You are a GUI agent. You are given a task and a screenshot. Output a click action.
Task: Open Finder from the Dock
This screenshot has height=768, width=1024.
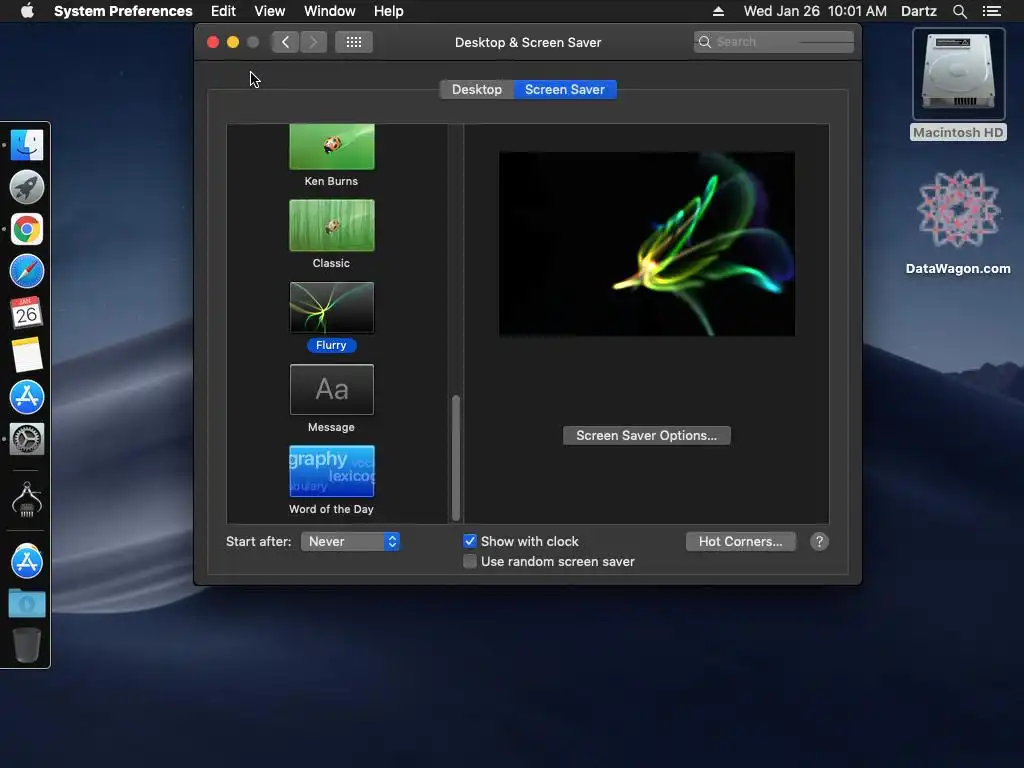click(27, 145)
